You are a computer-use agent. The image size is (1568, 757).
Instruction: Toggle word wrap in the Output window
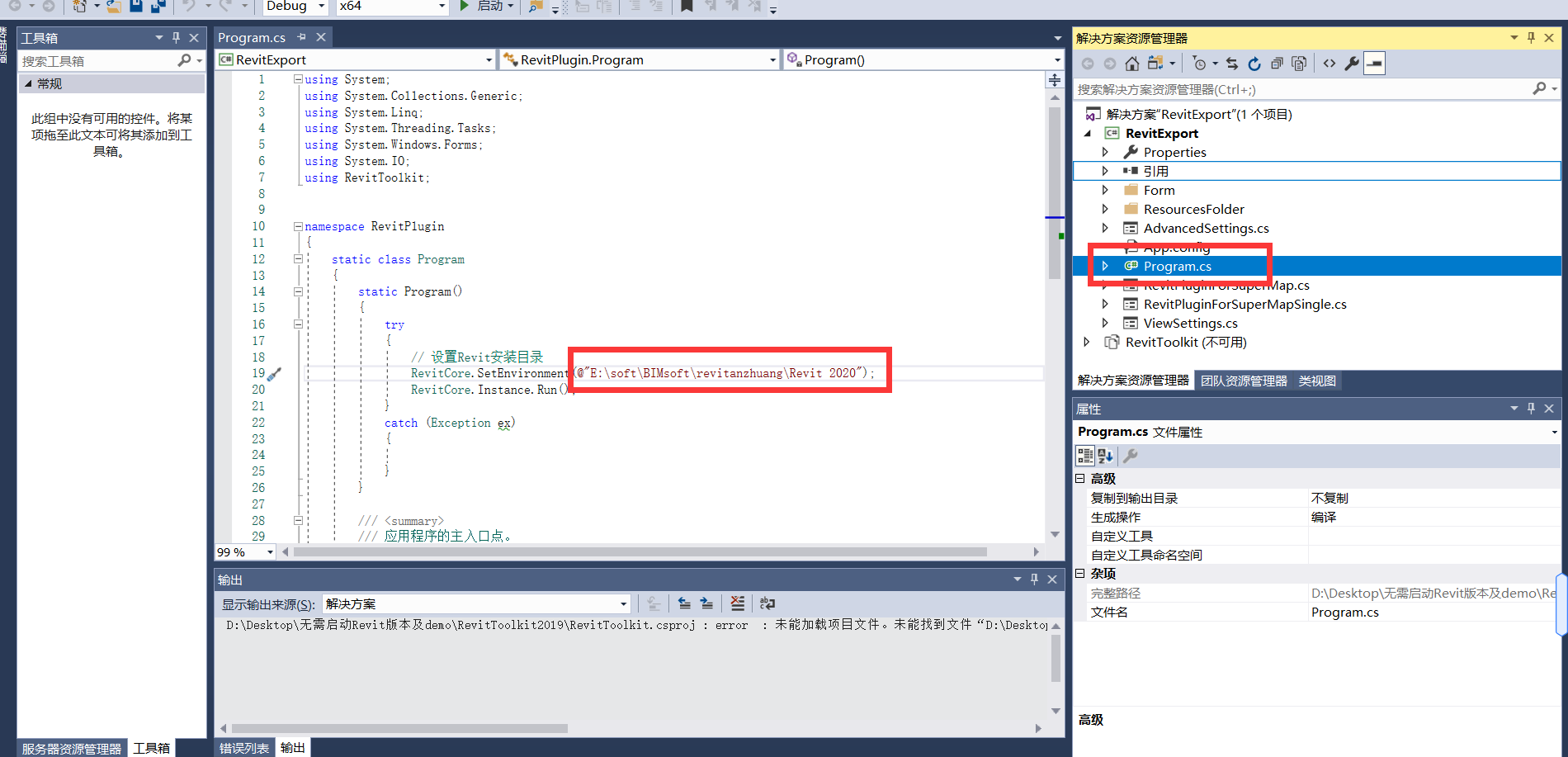[767, 603]
